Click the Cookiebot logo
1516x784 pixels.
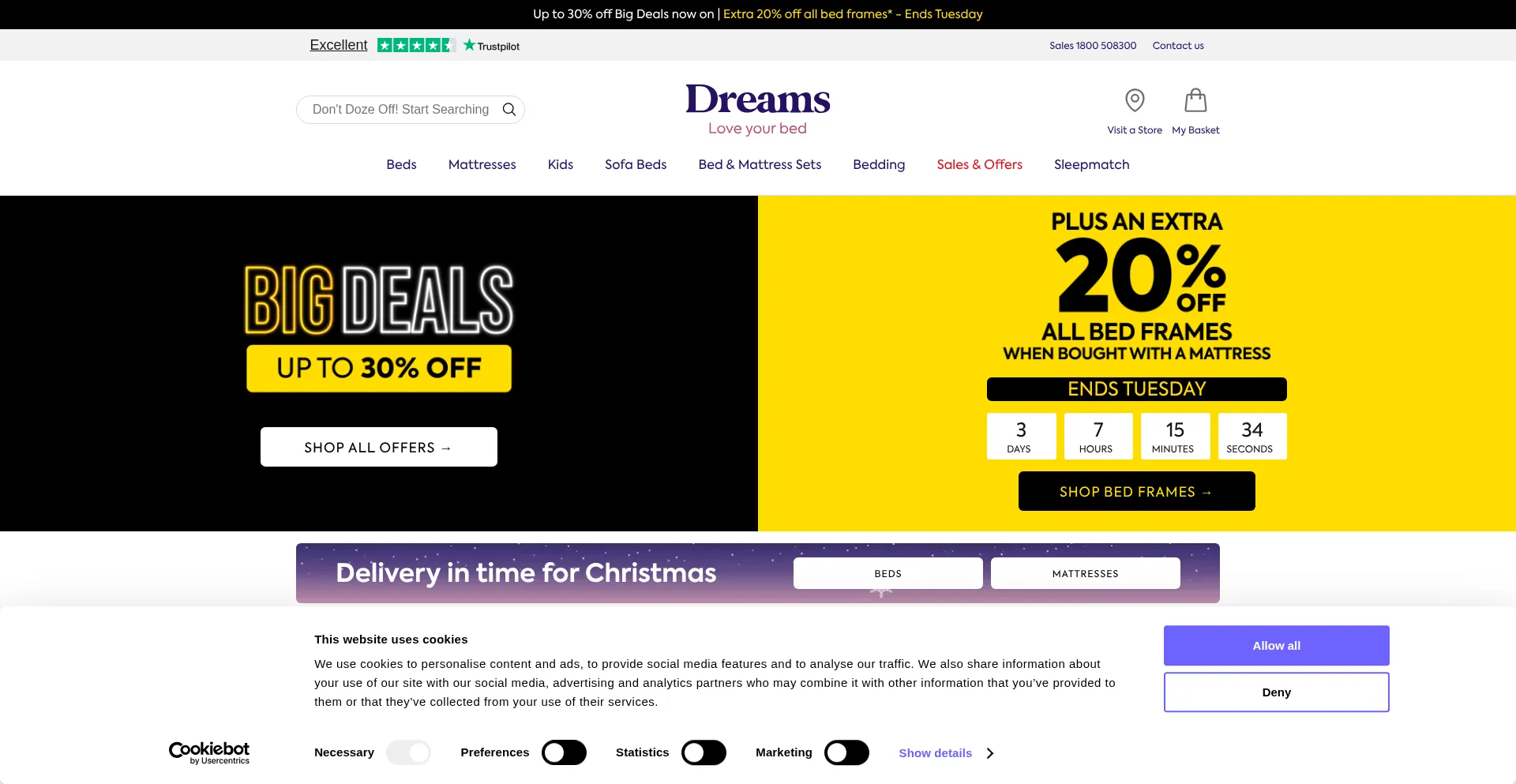pos(209,753)
